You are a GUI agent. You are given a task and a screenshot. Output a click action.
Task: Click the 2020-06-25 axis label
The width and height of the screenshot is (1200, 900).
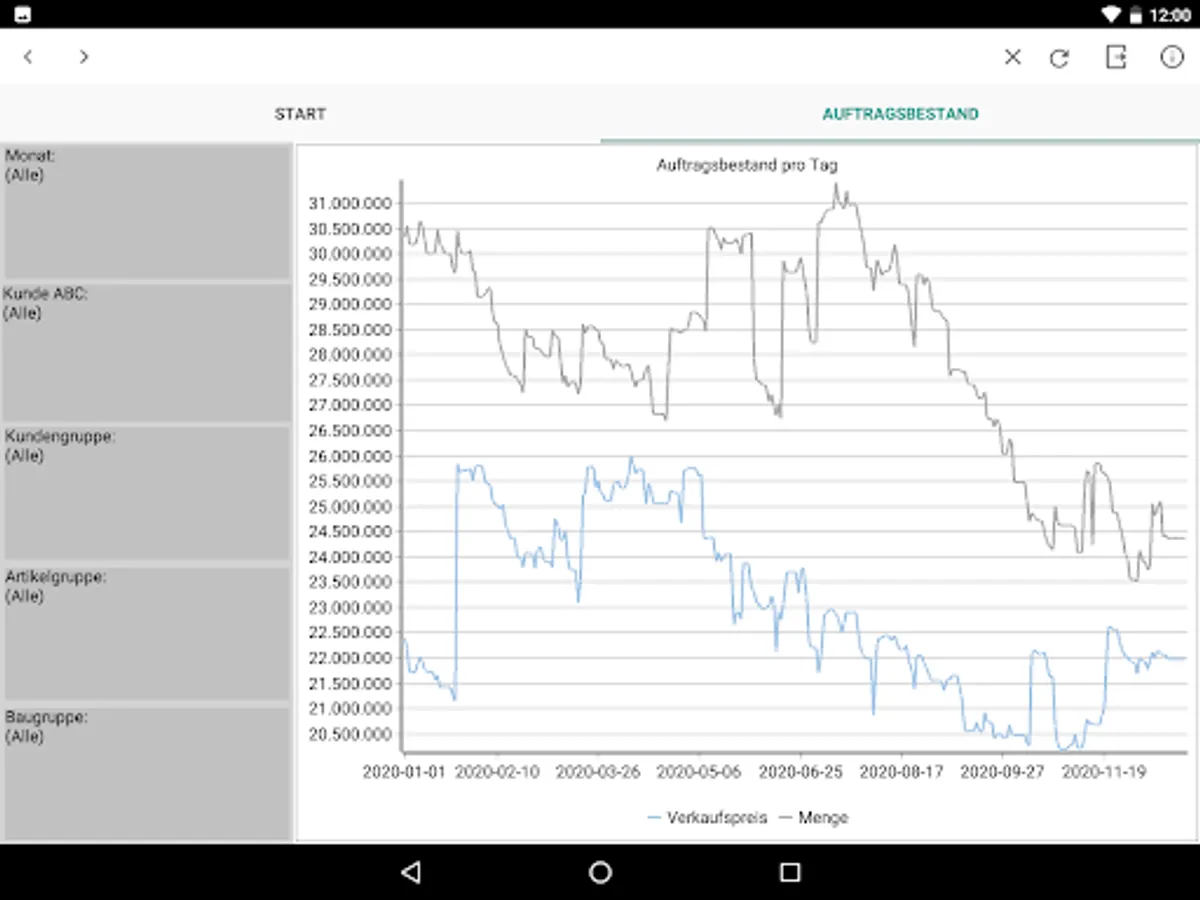801,771
